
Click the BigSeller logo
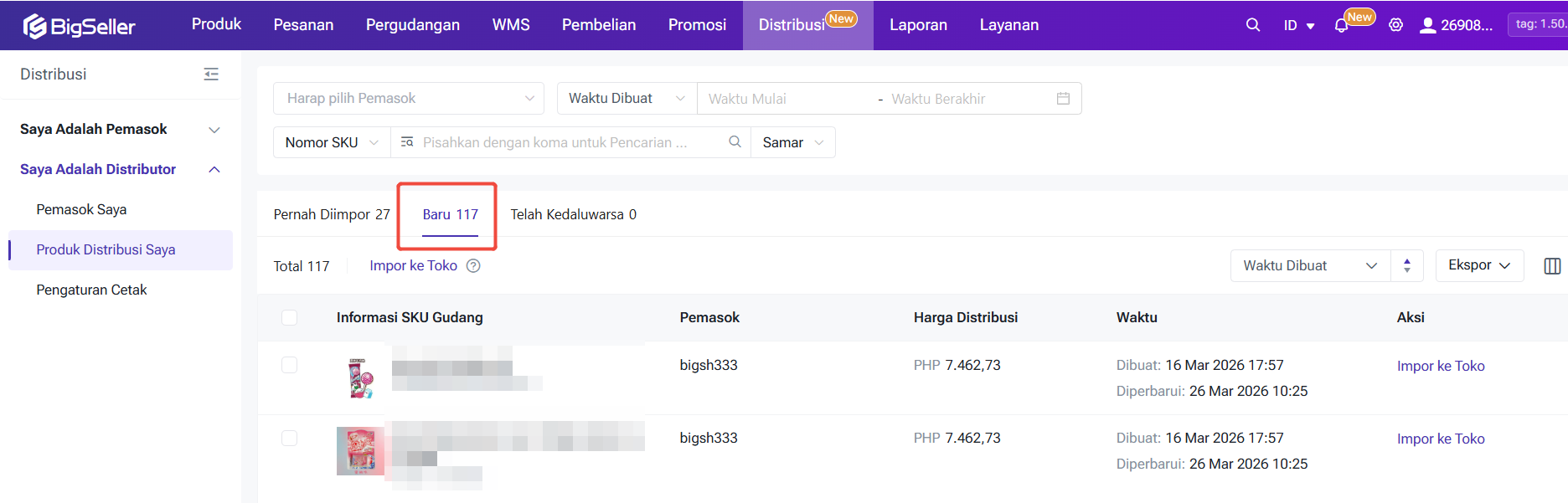[79, 26]
